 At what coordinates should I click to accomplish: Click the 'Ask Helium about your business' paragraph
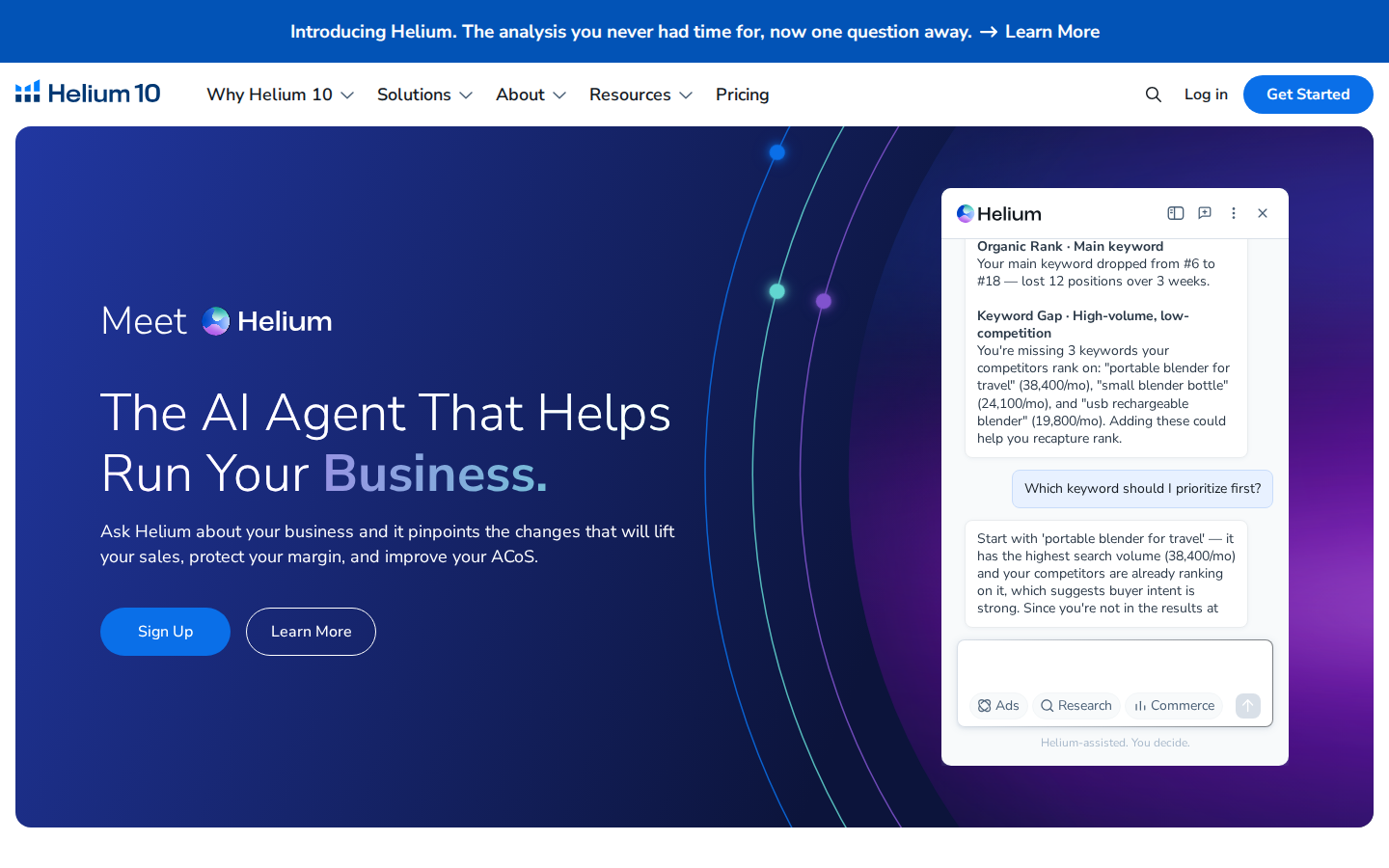tap(388, 544)
